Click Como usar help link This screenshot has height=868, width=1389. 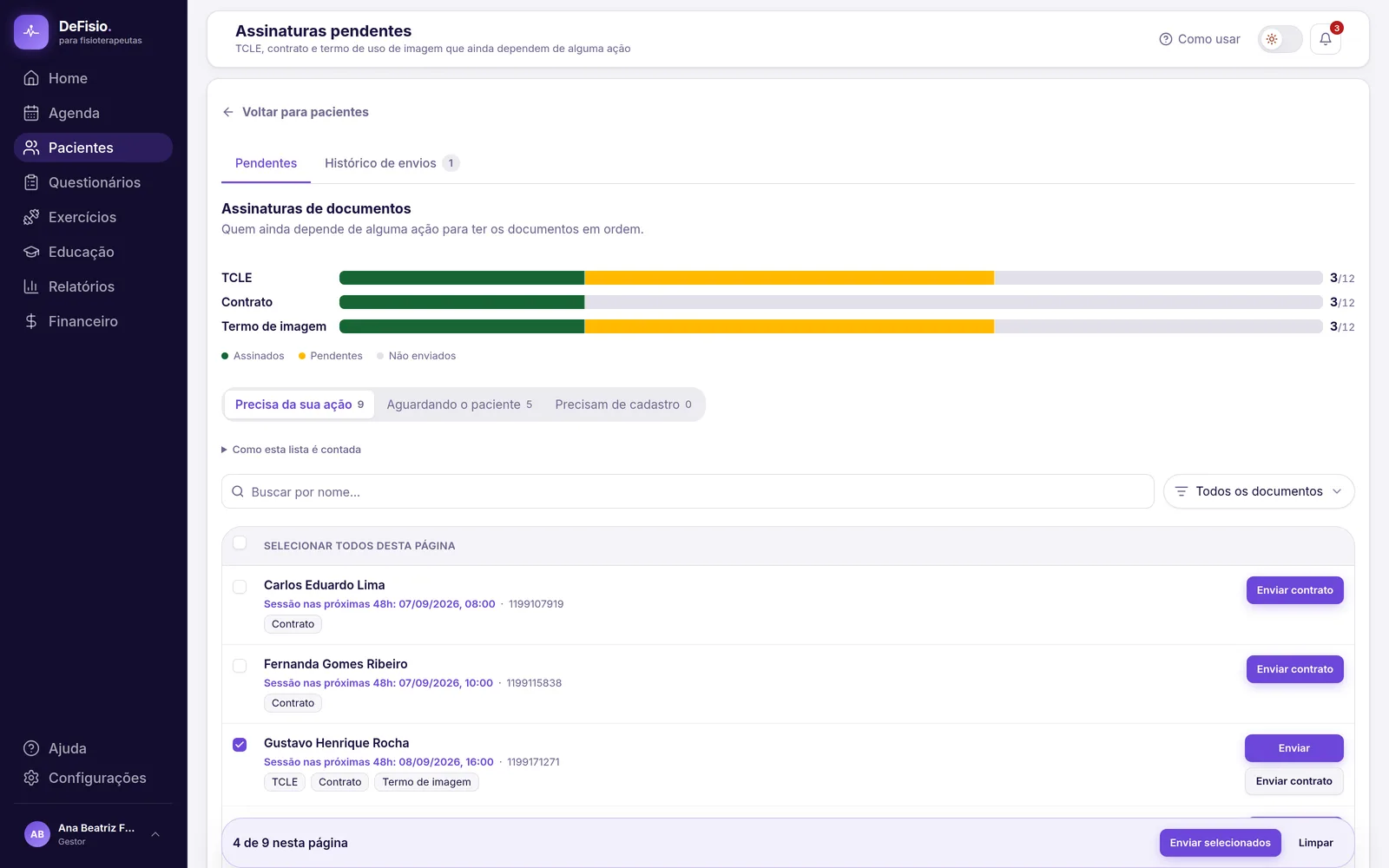coord(1200,39)
